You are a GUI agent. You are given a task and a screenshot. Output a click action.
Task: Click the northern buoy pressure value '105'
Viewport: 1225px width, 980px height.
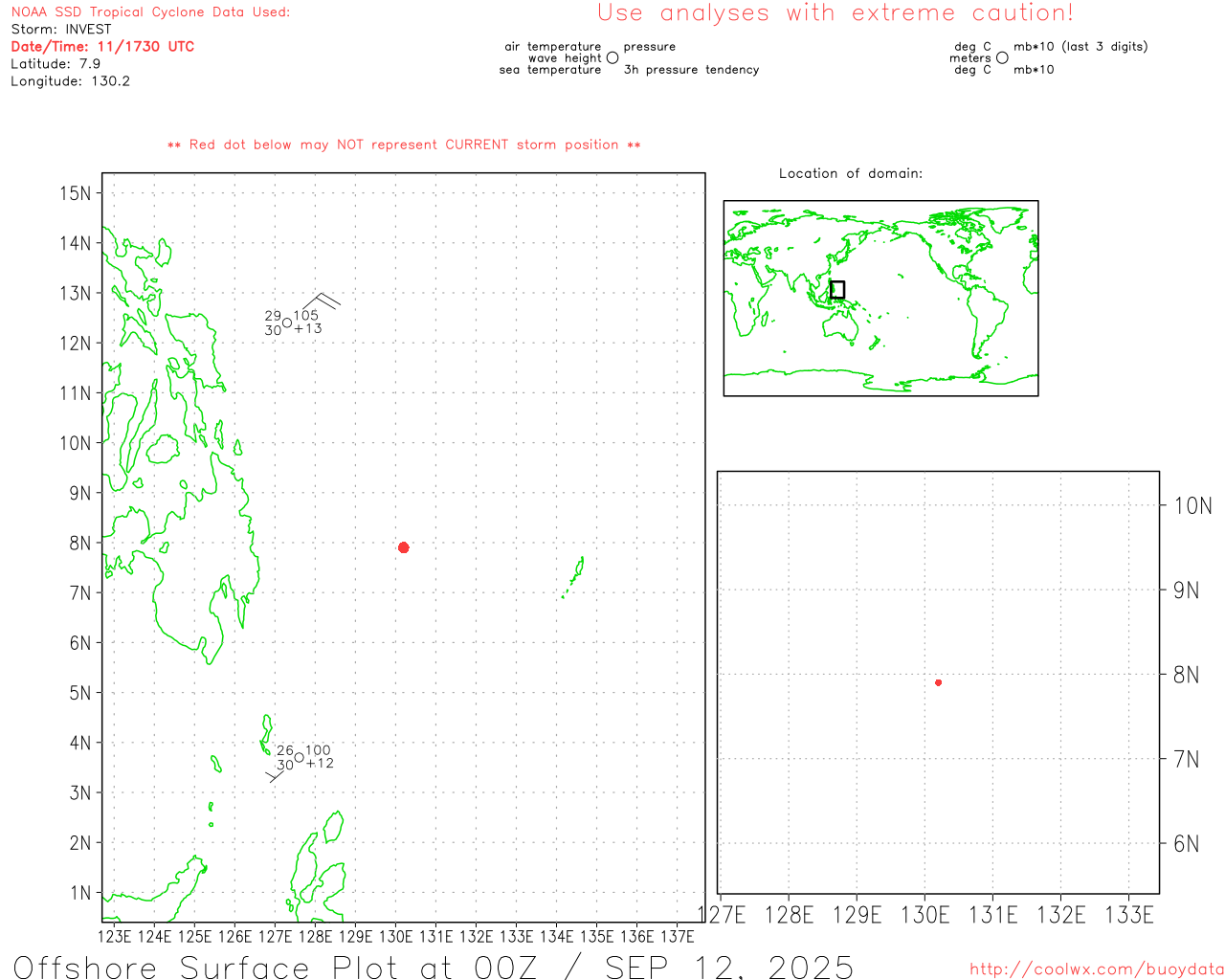pos(306,315)
